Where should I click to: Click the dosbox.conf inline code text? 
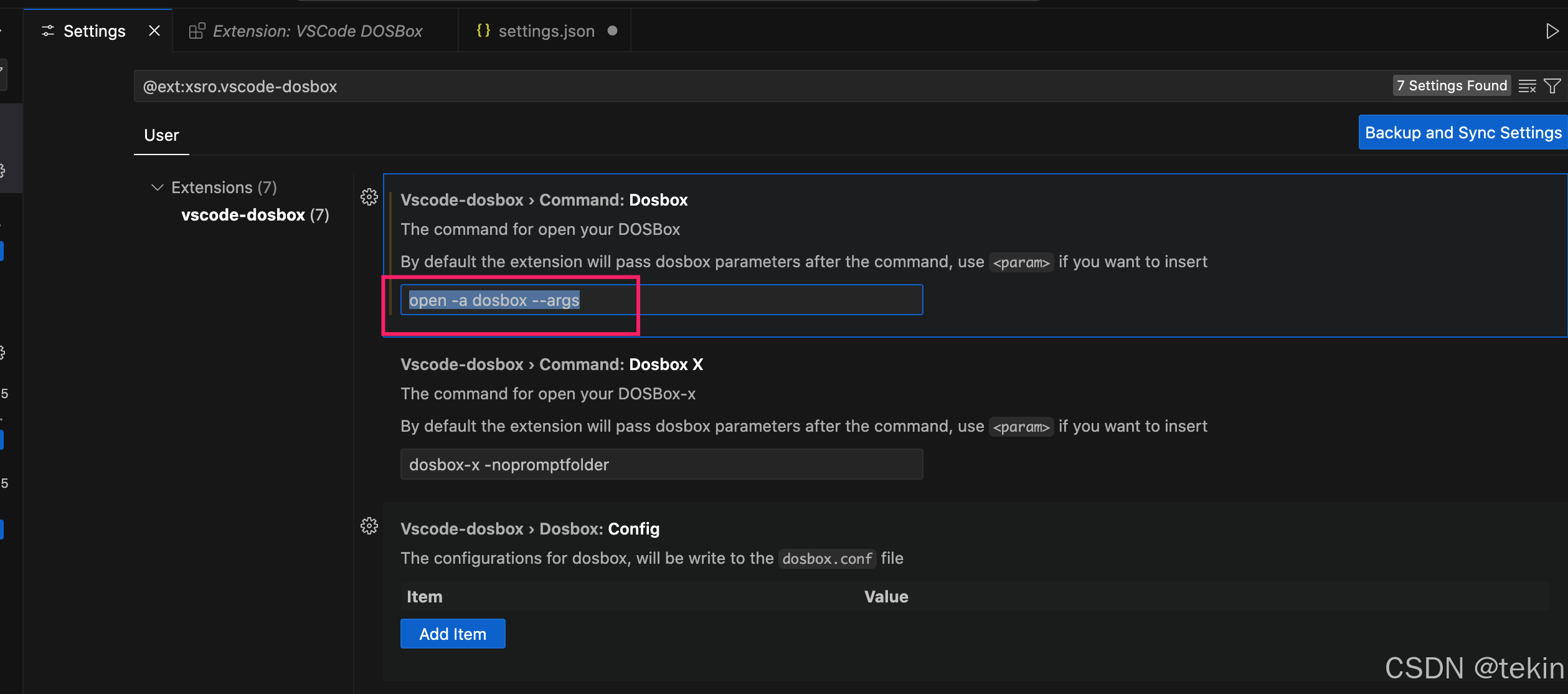(827, 559)
